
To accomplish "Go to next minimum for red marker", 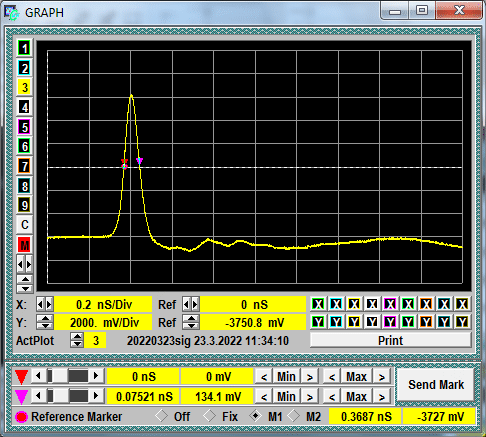I will coord(310,377).
